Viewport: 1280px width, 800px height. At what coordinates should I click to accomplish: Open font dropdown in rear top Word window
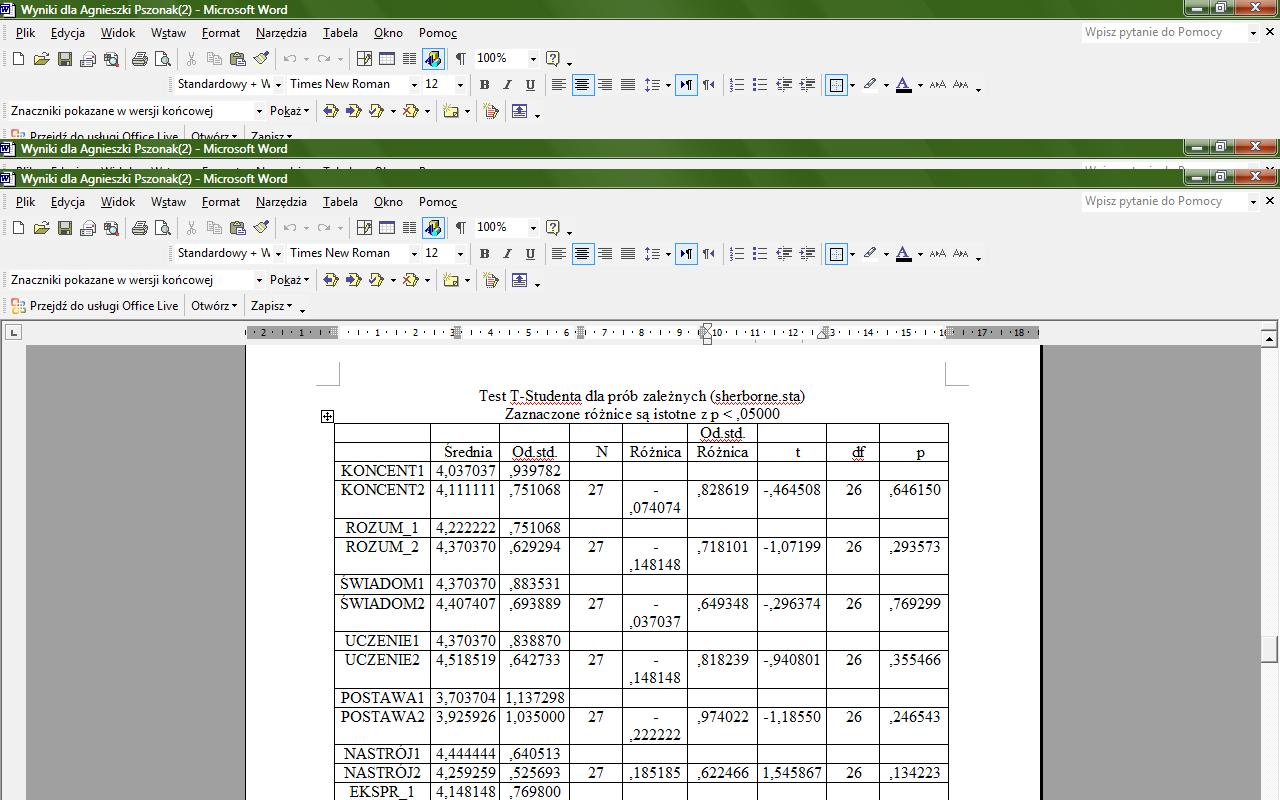414,85
